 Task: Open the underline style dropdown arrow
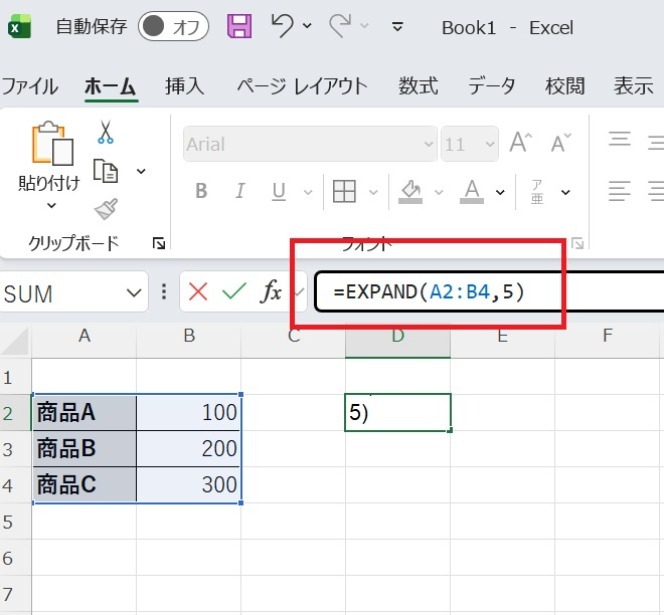pos(308,192)
